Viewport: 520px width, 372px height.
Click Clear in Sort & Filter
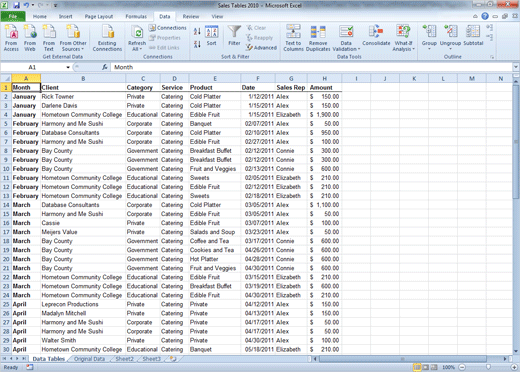(256, 28)
